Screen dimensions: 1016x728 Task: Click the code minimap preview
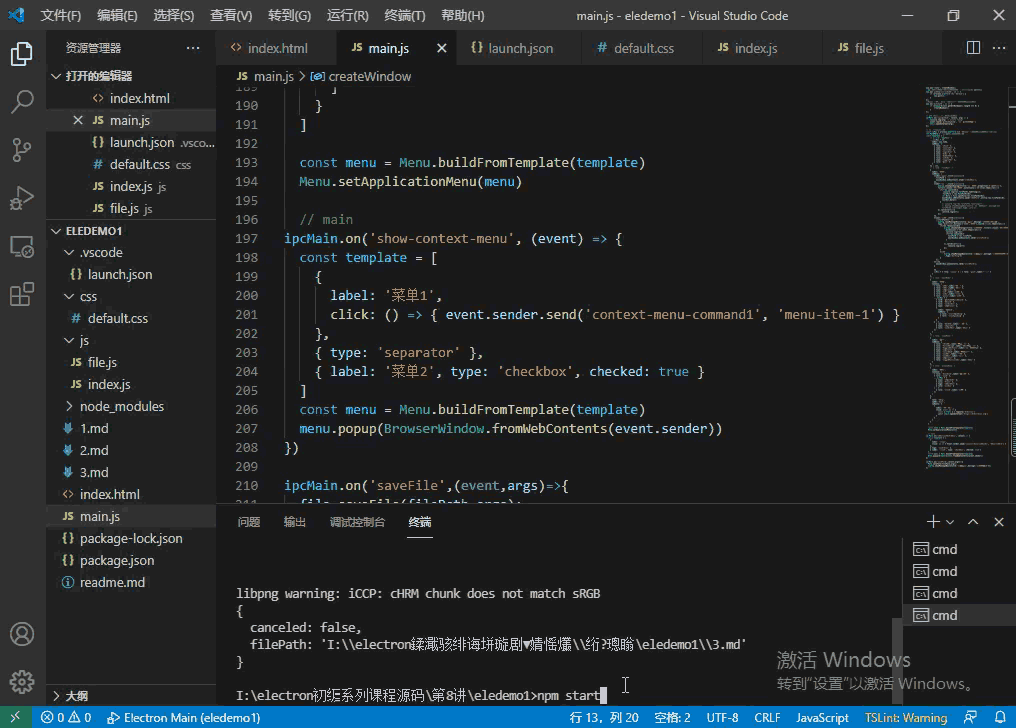[965, 279]
